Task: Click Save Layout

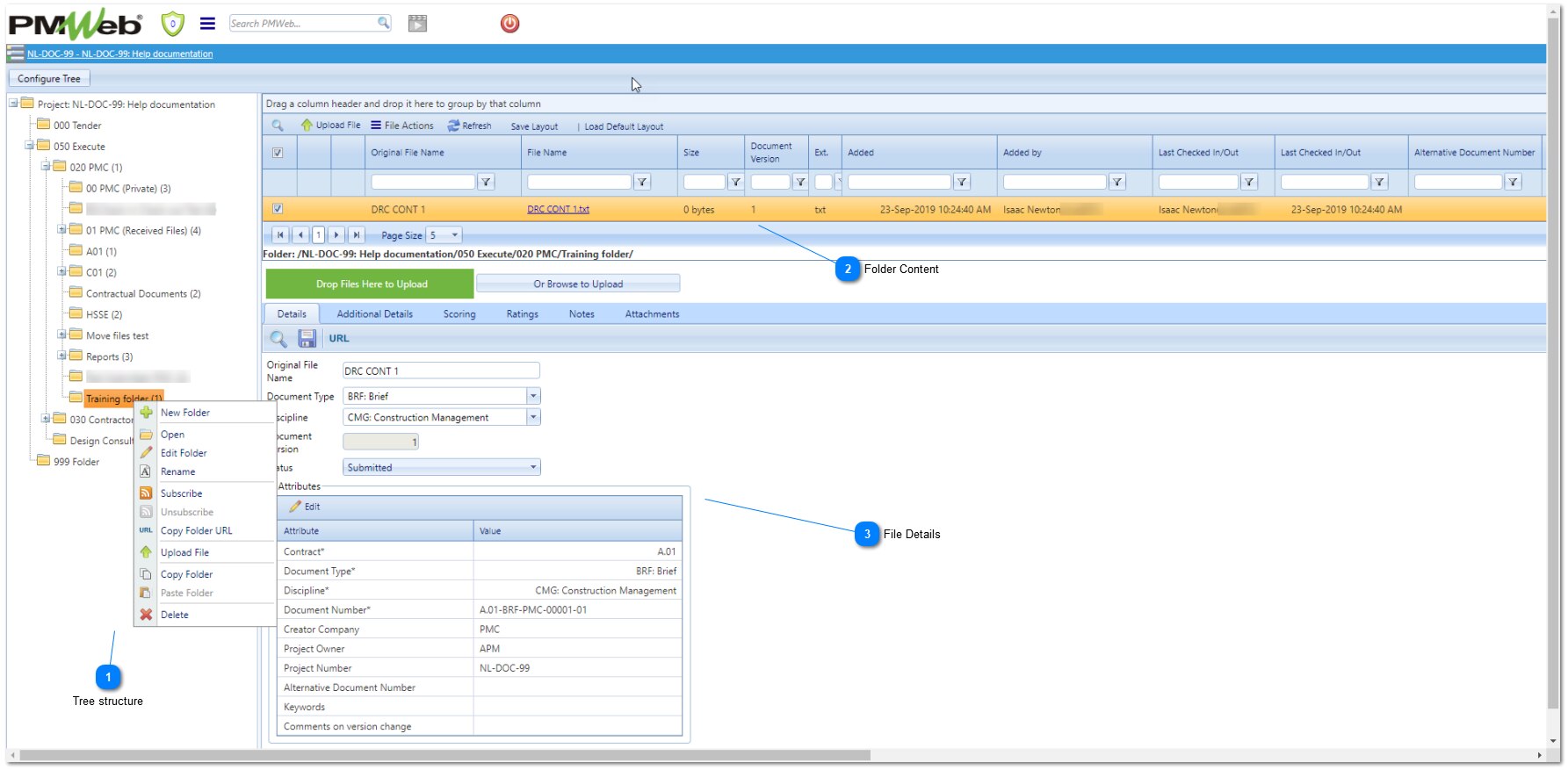Action: [x=534, y=126]
